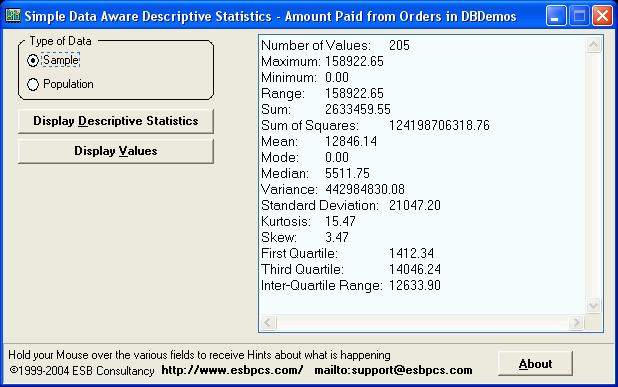
Task: Click the 'Hold your Mouse over' hint text
Action: click(x=199, y=355)
